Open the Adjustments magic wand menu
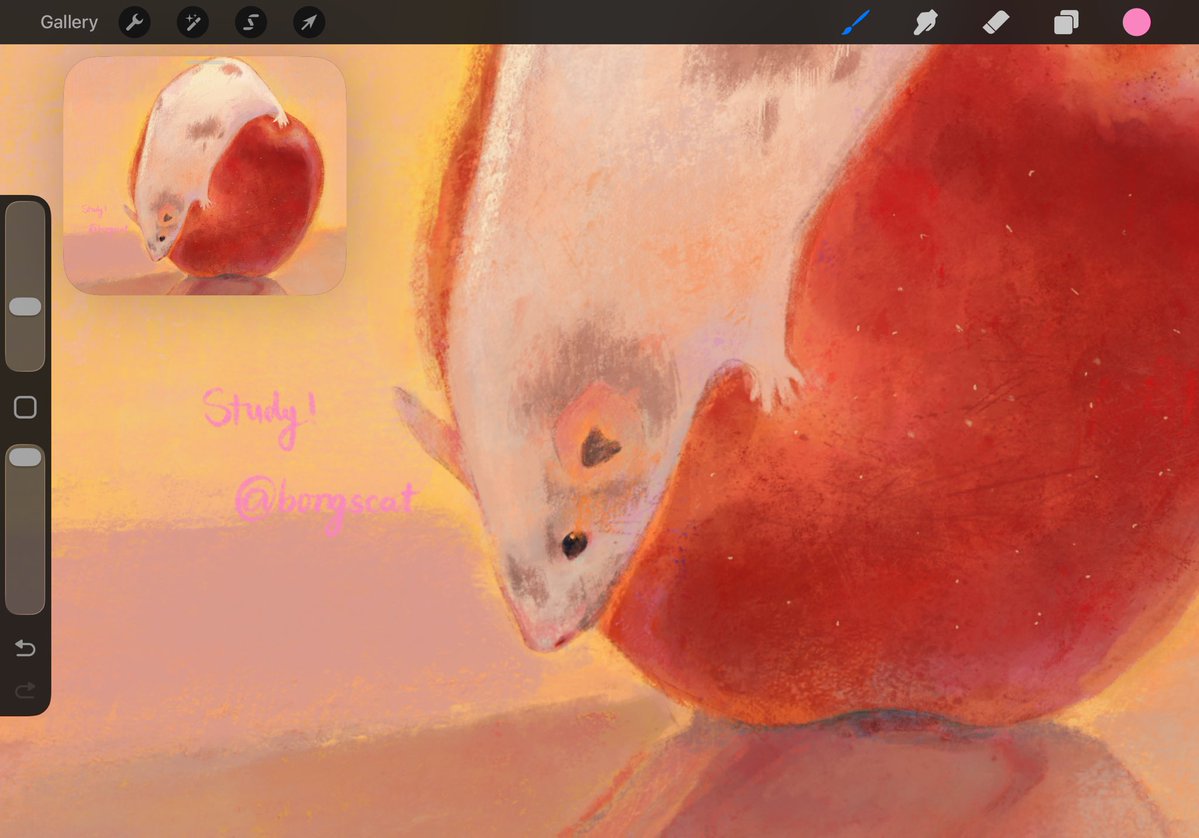The width and height of the screenshot is (1199, 838). (193, 22)
